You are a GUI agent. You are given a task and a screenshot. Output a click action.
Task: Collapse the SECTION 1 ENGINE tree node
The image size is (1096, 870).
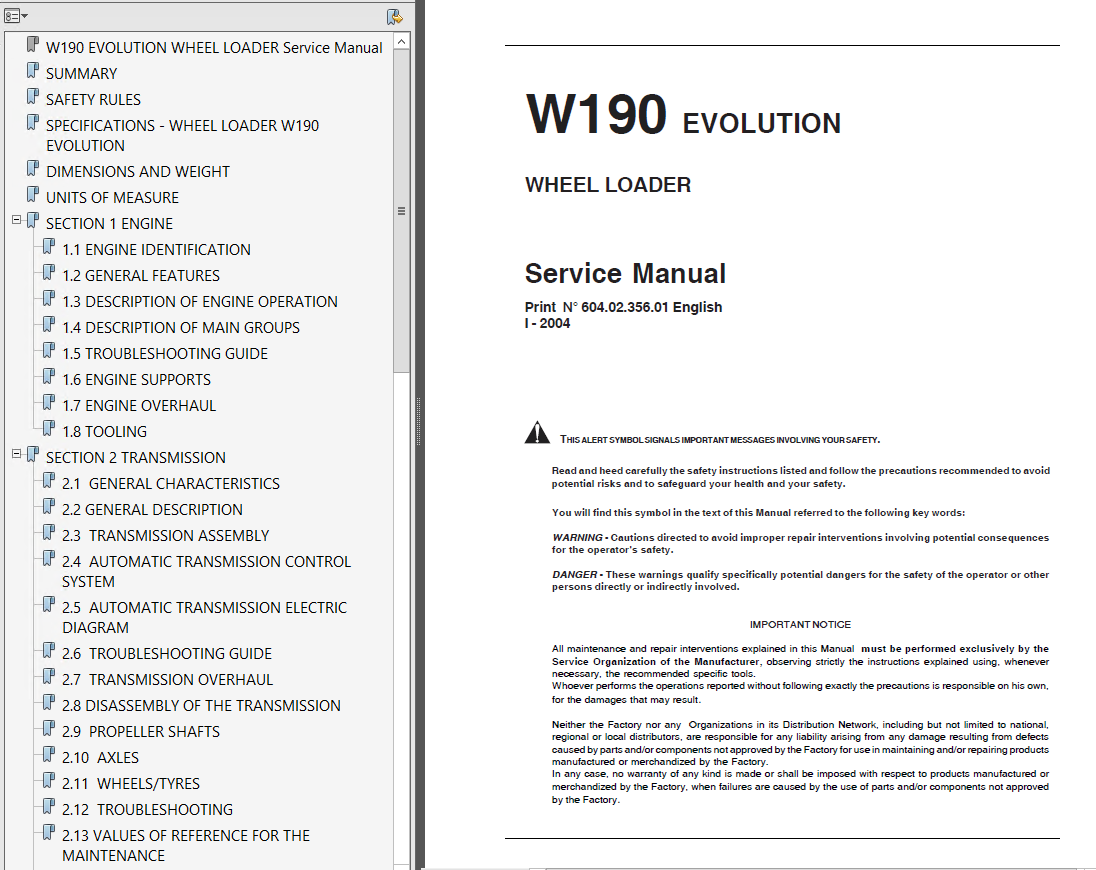[x=17, y=220]
